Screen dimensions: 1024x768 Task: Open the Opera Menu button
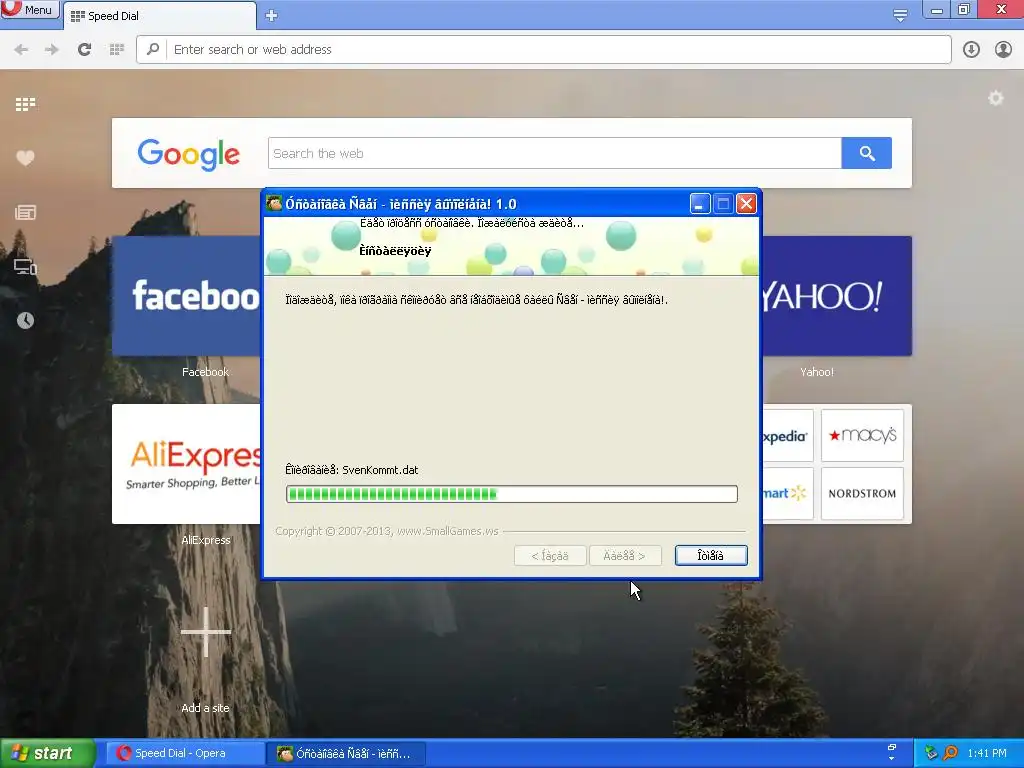[29, 10]
